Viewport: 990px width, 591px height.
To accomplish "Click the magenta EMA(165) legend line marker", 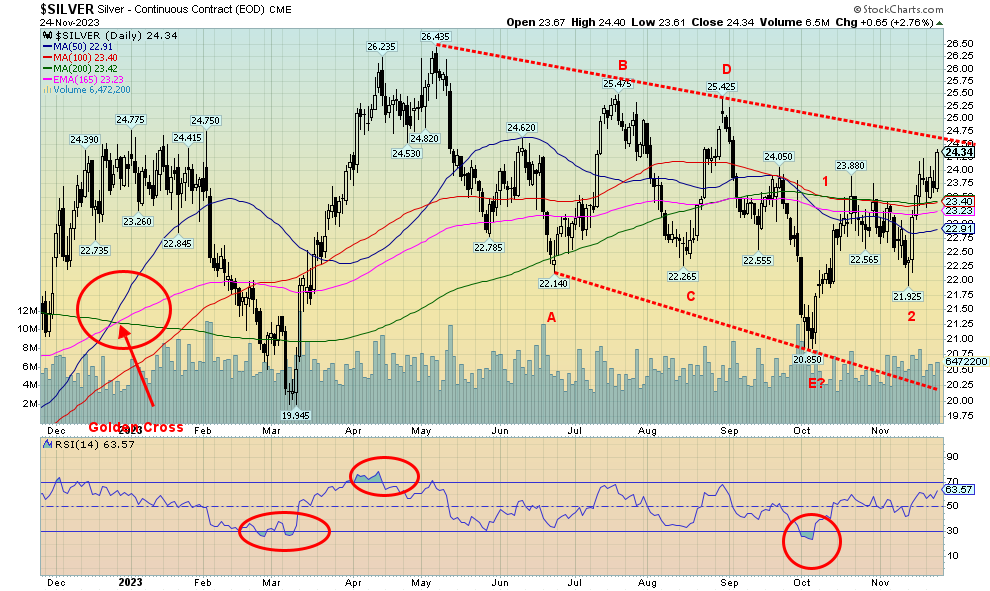I will [47, 79].
